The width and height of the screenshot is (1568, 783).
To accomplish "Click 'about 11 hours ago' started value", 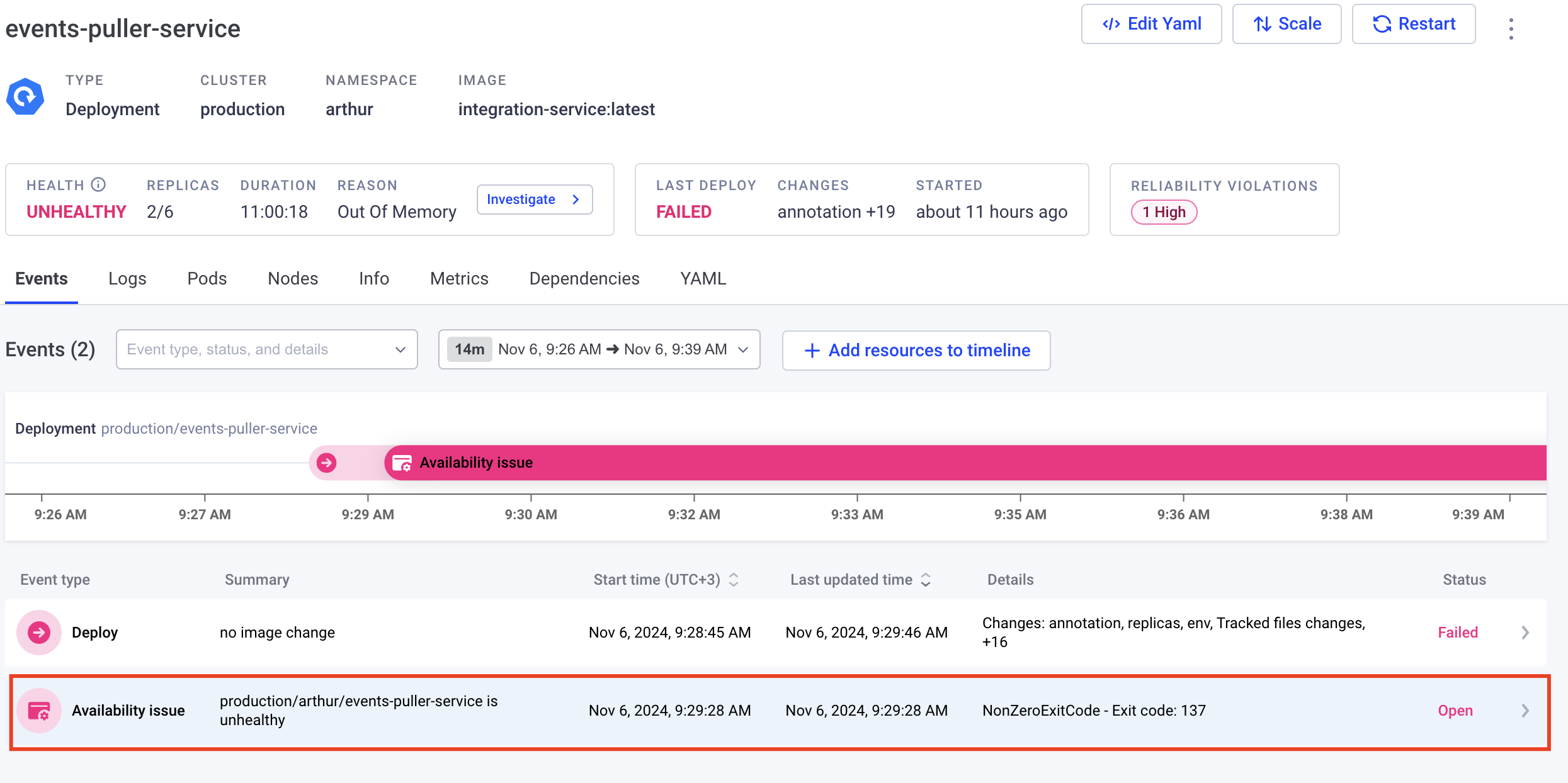I will pos(992,212).
